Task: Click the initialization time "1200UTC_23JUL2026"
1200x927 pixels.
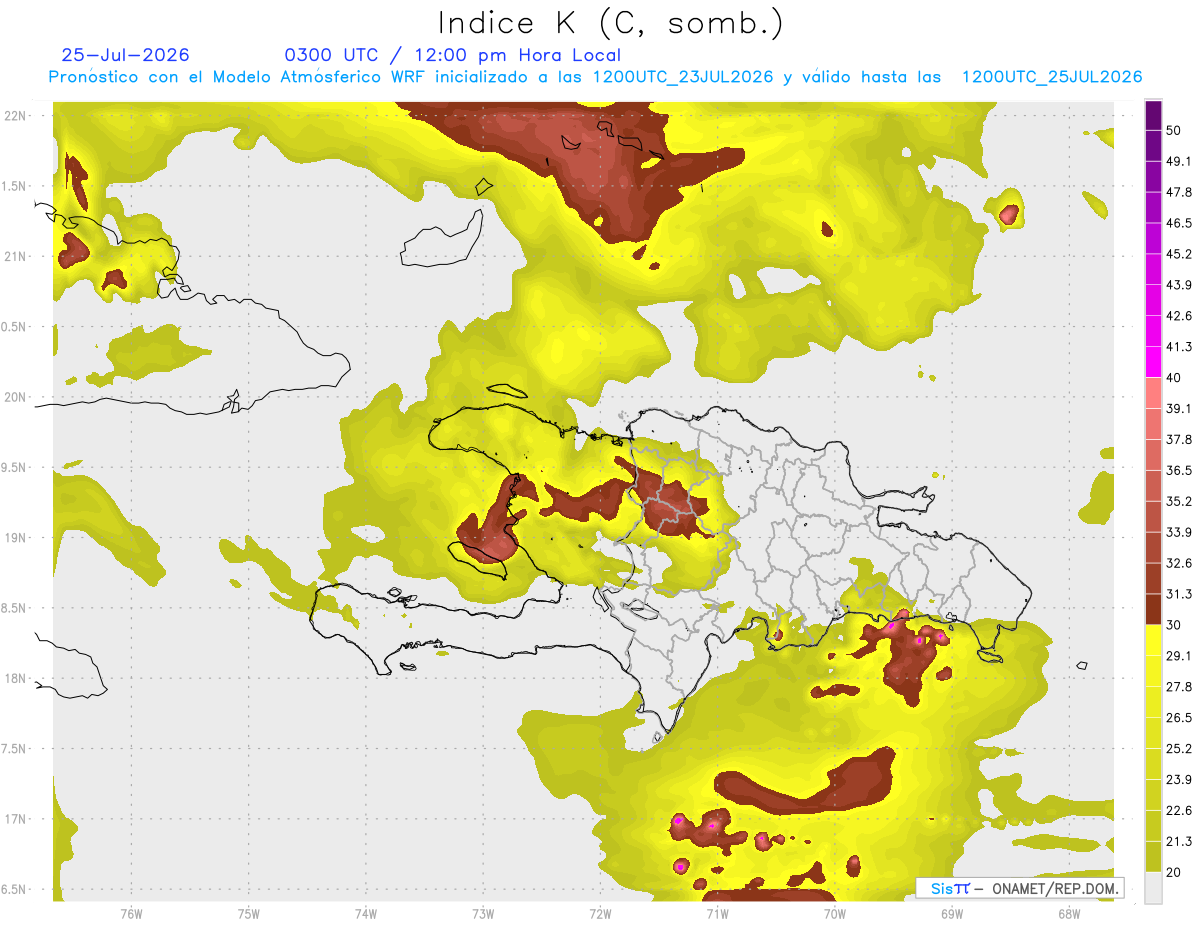Action: tap(684, 77)
